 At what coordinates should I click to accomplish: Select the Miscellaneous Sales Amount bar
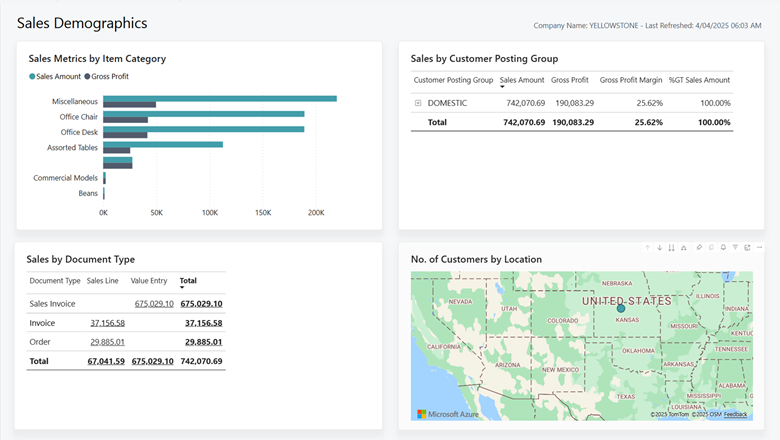tap(220, 98)
